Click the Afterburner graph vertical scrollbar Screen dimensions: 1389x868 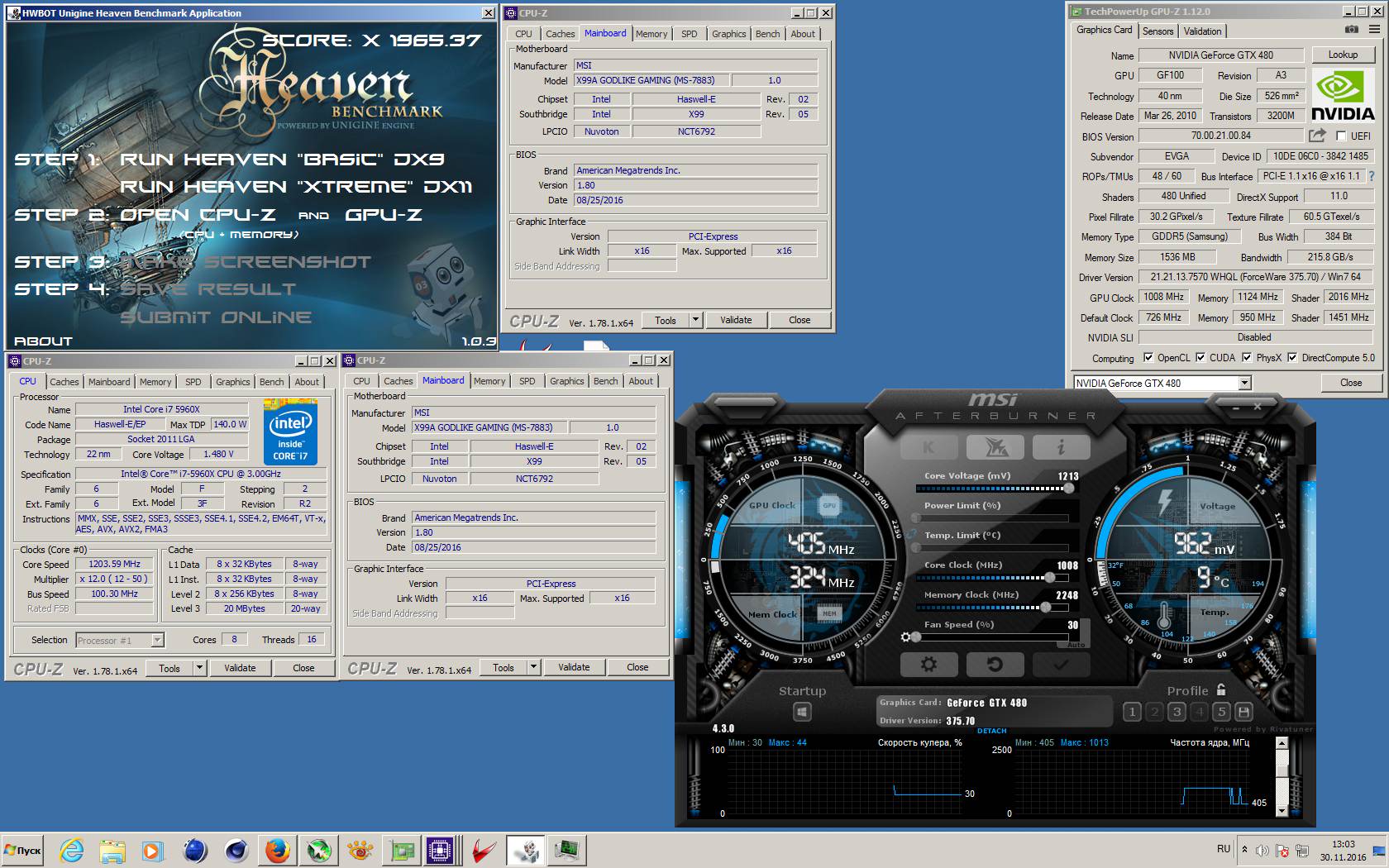coord(1282,777)
